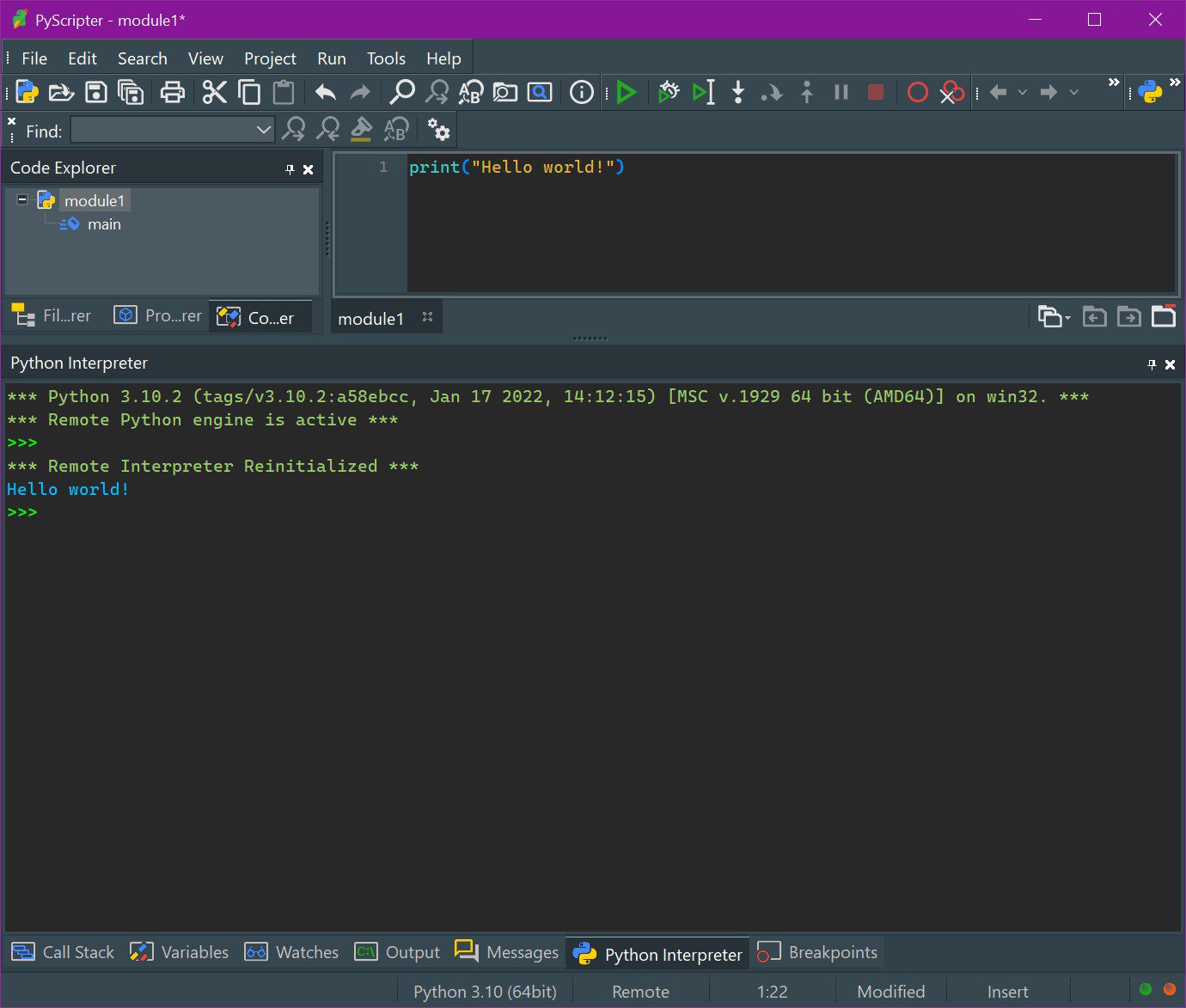1186x1008 pixels.
Task: Save module1 using the save icon
Action: [x=95, y=92]
